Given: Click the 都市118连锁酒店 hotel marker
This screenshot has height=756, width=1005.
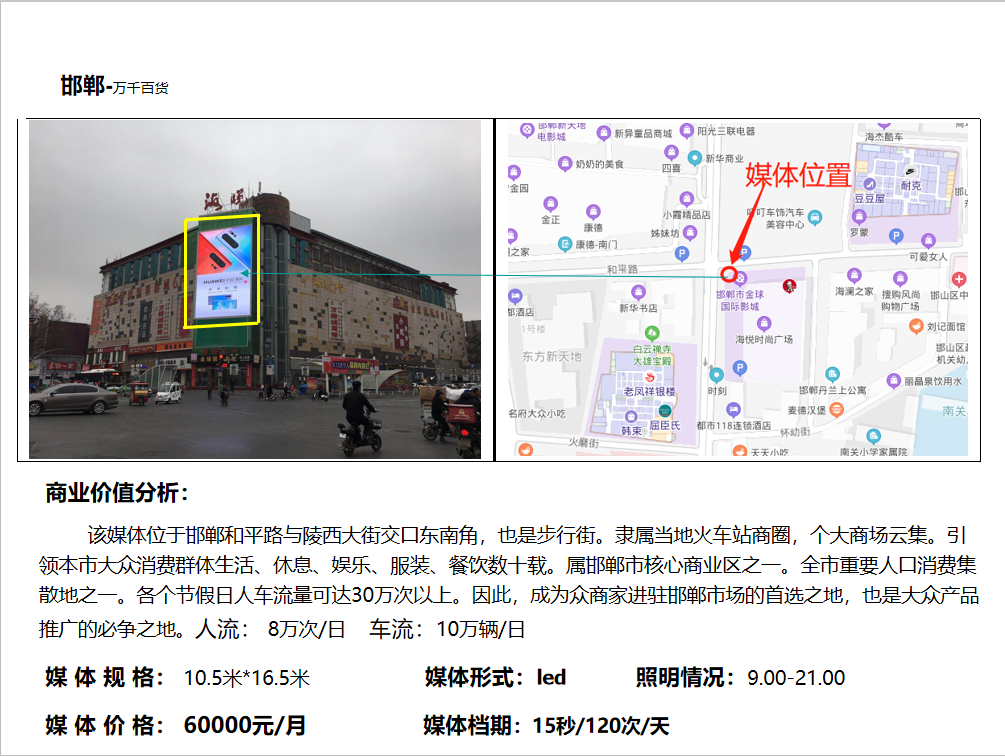Looking at the screenshot, I should pos(733,409).
